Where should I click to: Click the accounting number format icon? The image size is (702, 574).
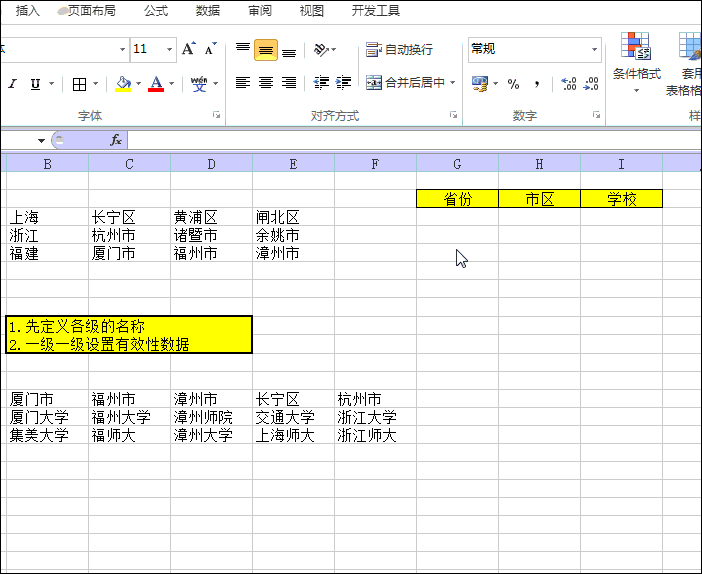click(479, 84)
